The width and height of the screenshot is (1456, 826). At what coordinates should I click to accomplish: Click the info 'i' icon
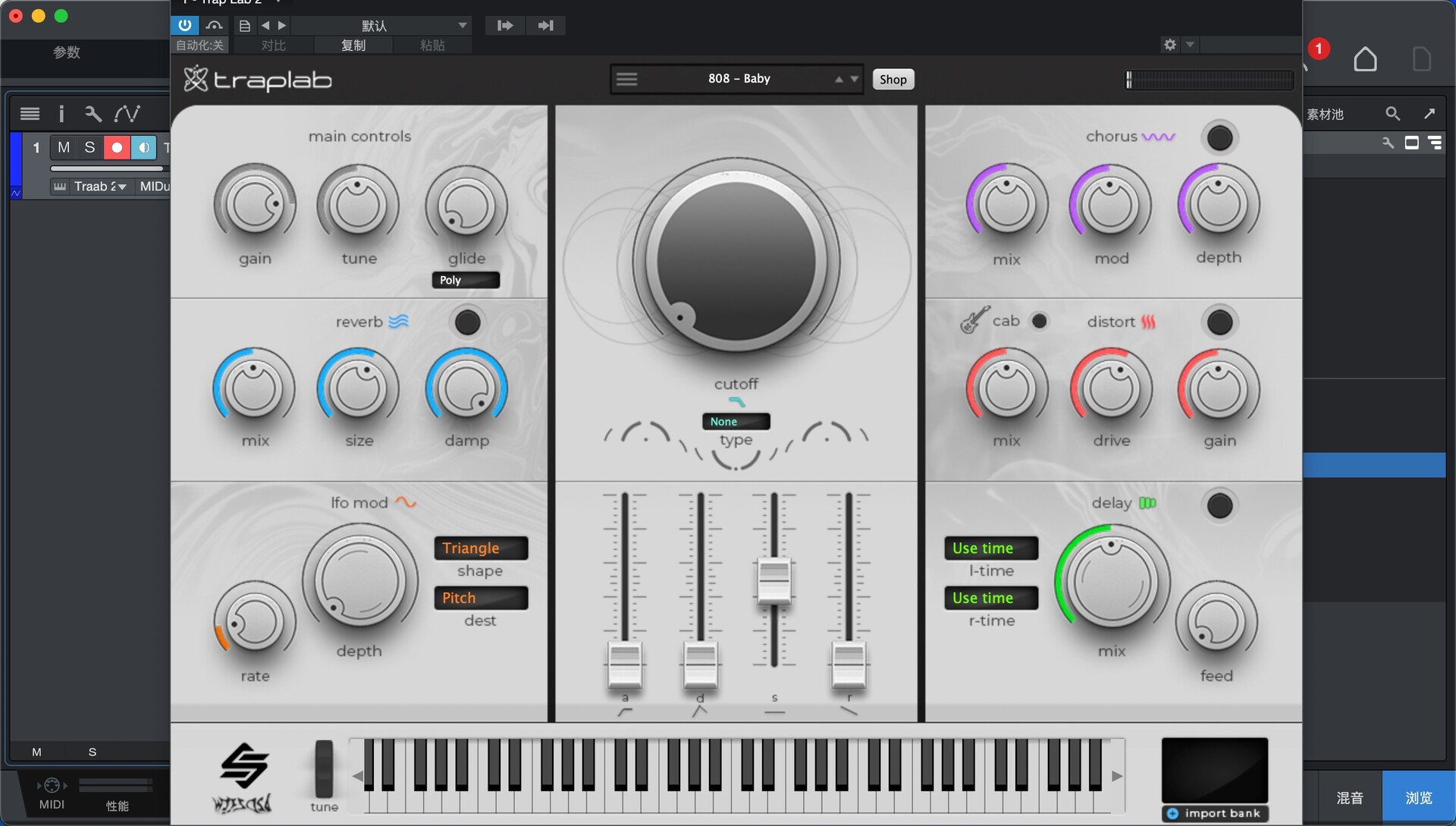[61, 114]
